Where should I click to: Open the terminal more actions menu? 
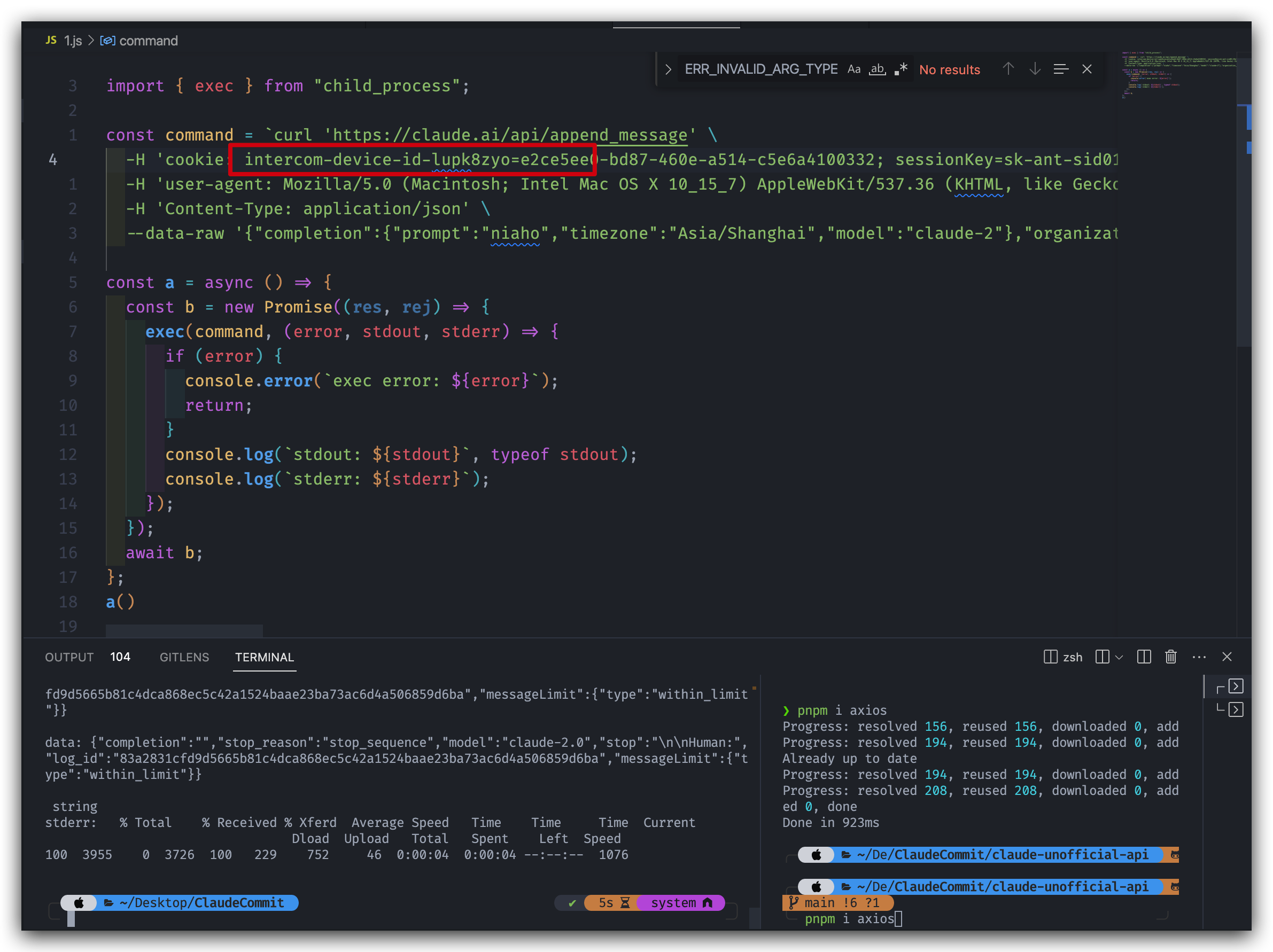tap(1199, 657)
